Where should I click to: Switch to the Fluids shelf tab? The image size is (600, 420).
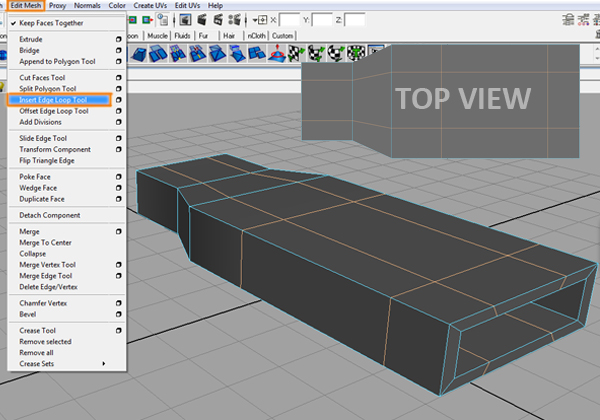pyautogui.click(x=182, y=36)
